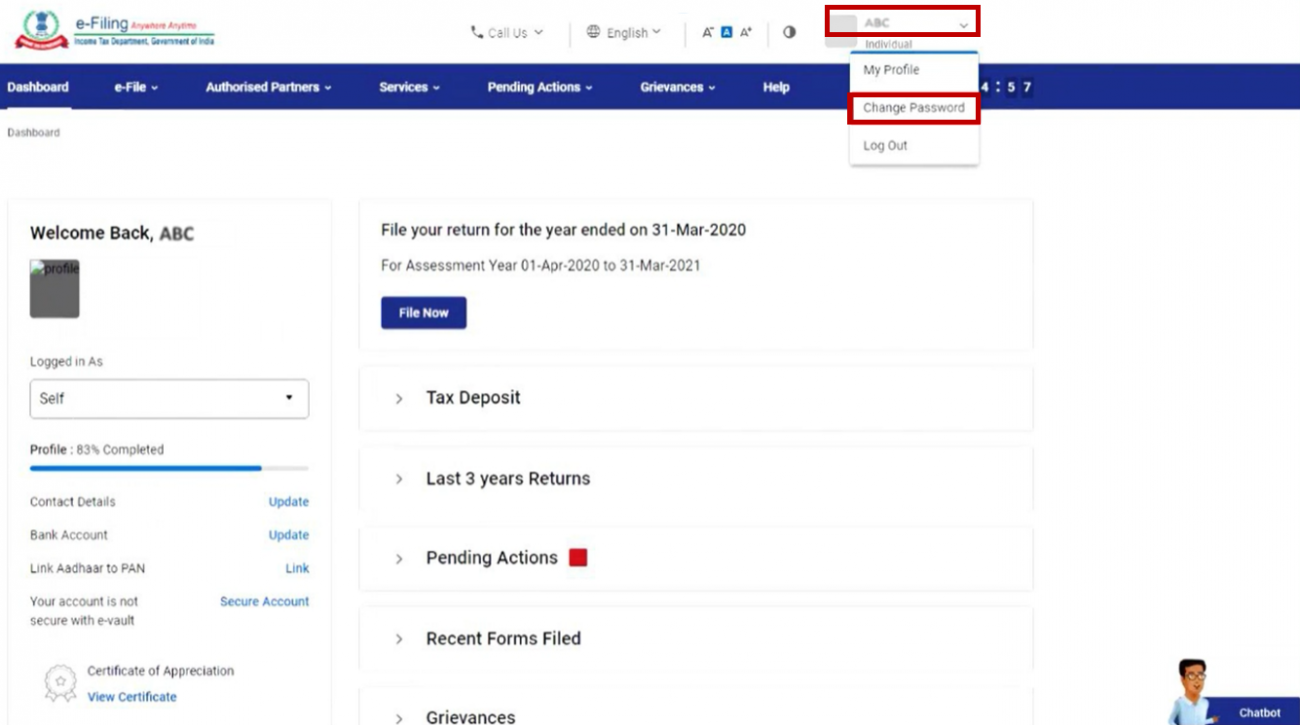This screenshot has width=1300, height=725.
Task: Toggle the dark contrast theme icon
Action: coord(789,32)
